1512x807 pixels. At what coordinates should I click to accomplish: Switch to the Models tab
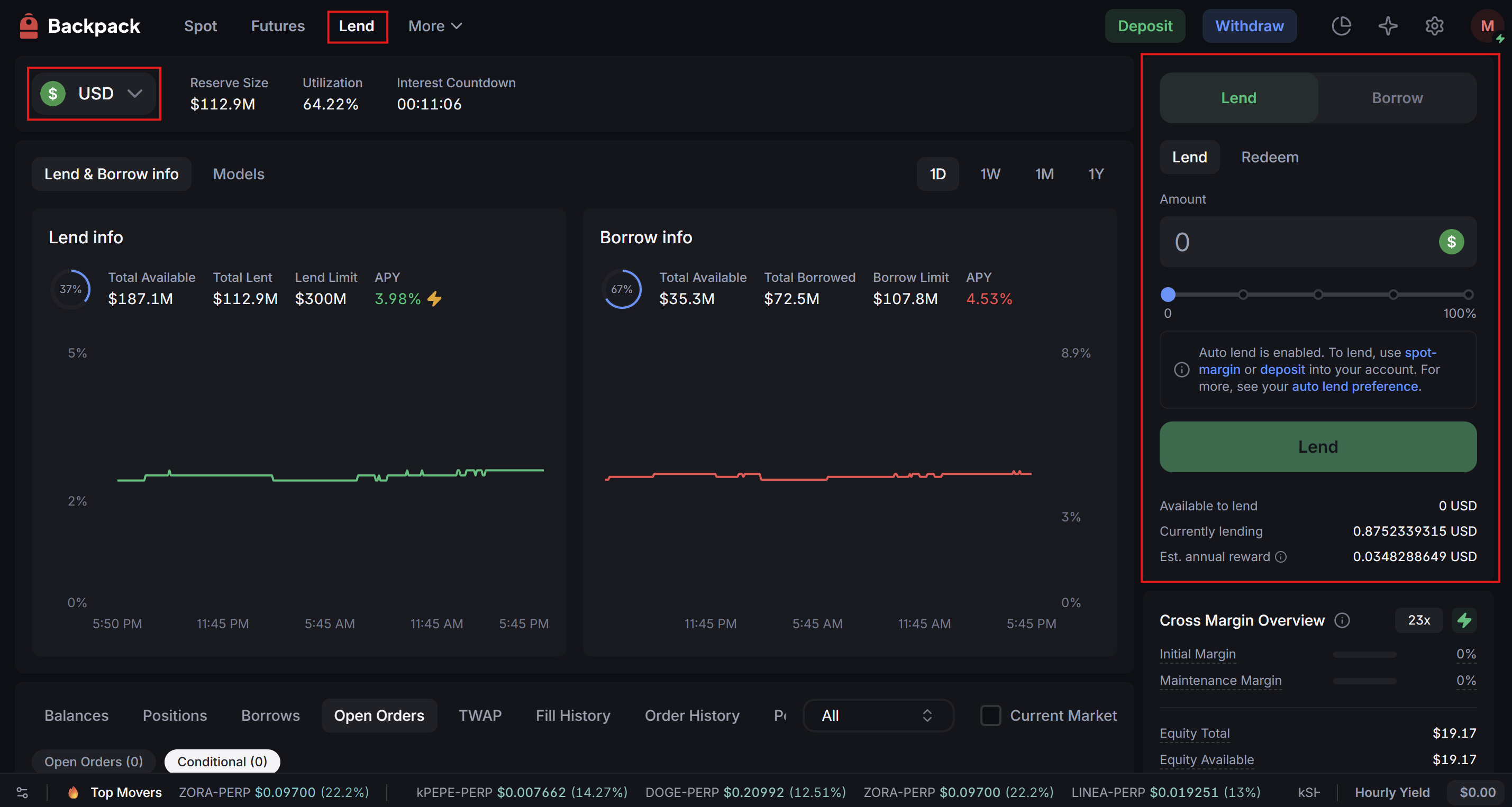[x=238, y=175]
